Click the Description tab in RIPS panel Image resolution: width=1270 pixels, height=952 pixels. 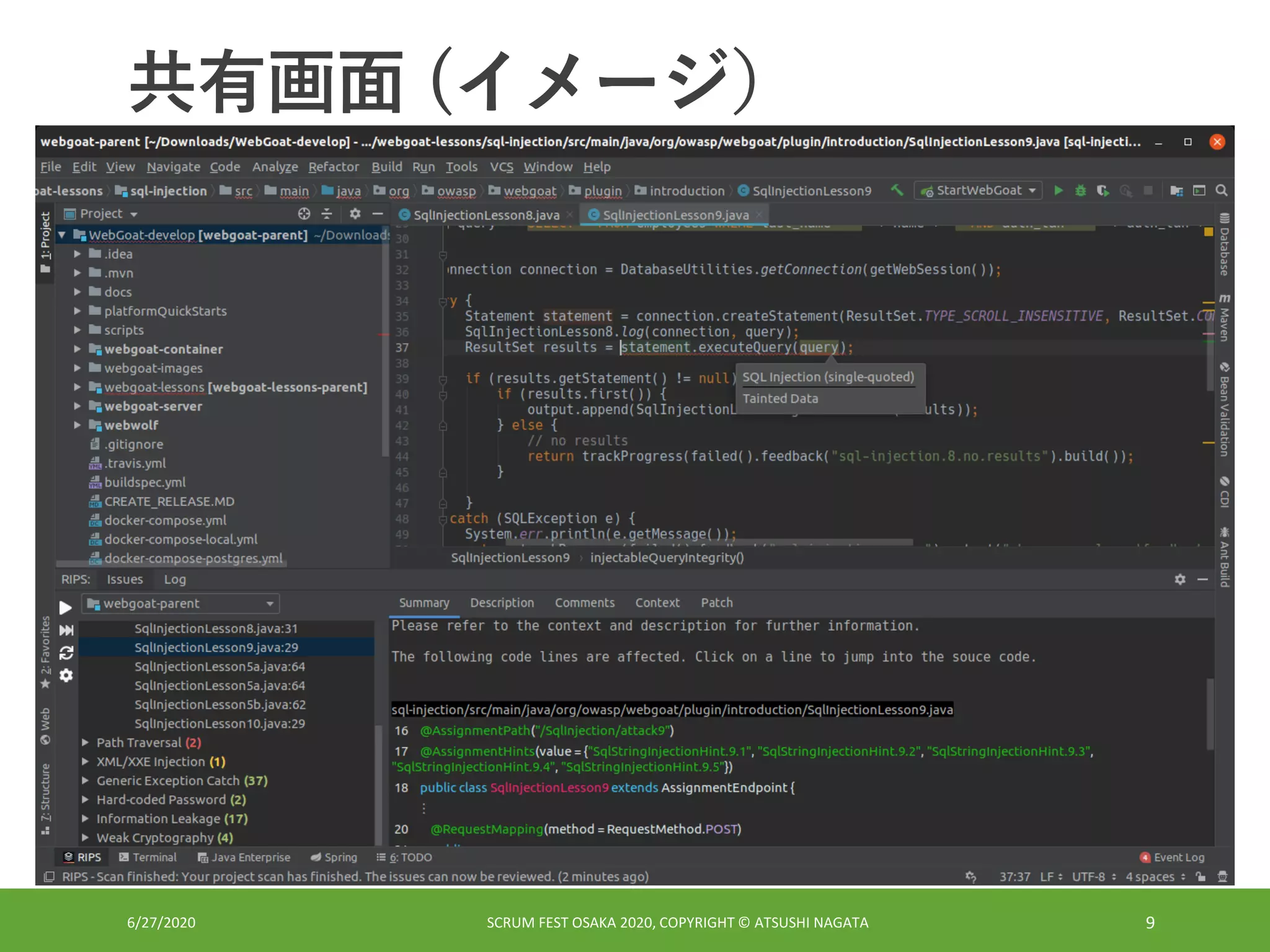(502, 602)
